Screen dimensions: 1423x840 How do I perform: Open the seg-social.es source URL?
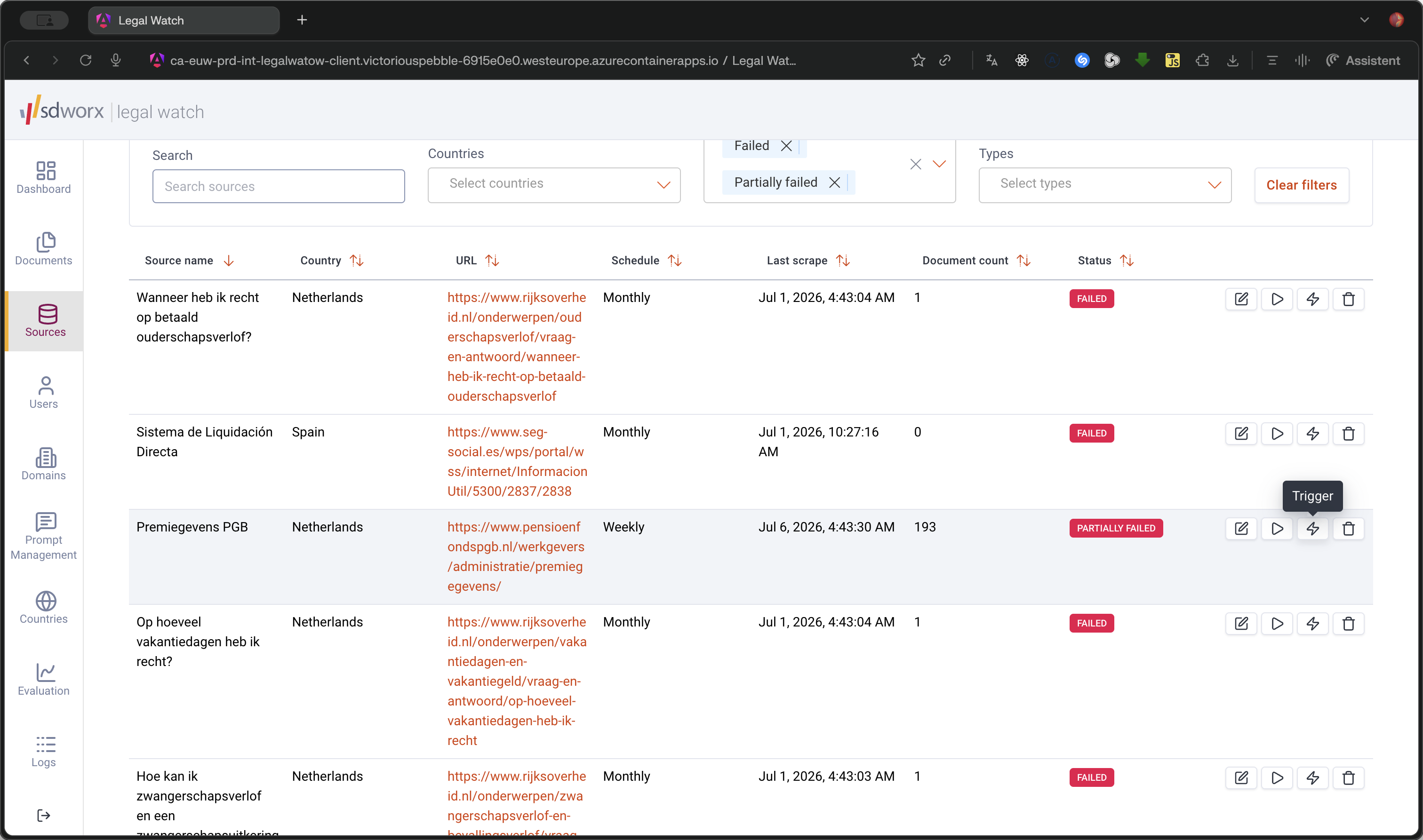click(516, 461)
